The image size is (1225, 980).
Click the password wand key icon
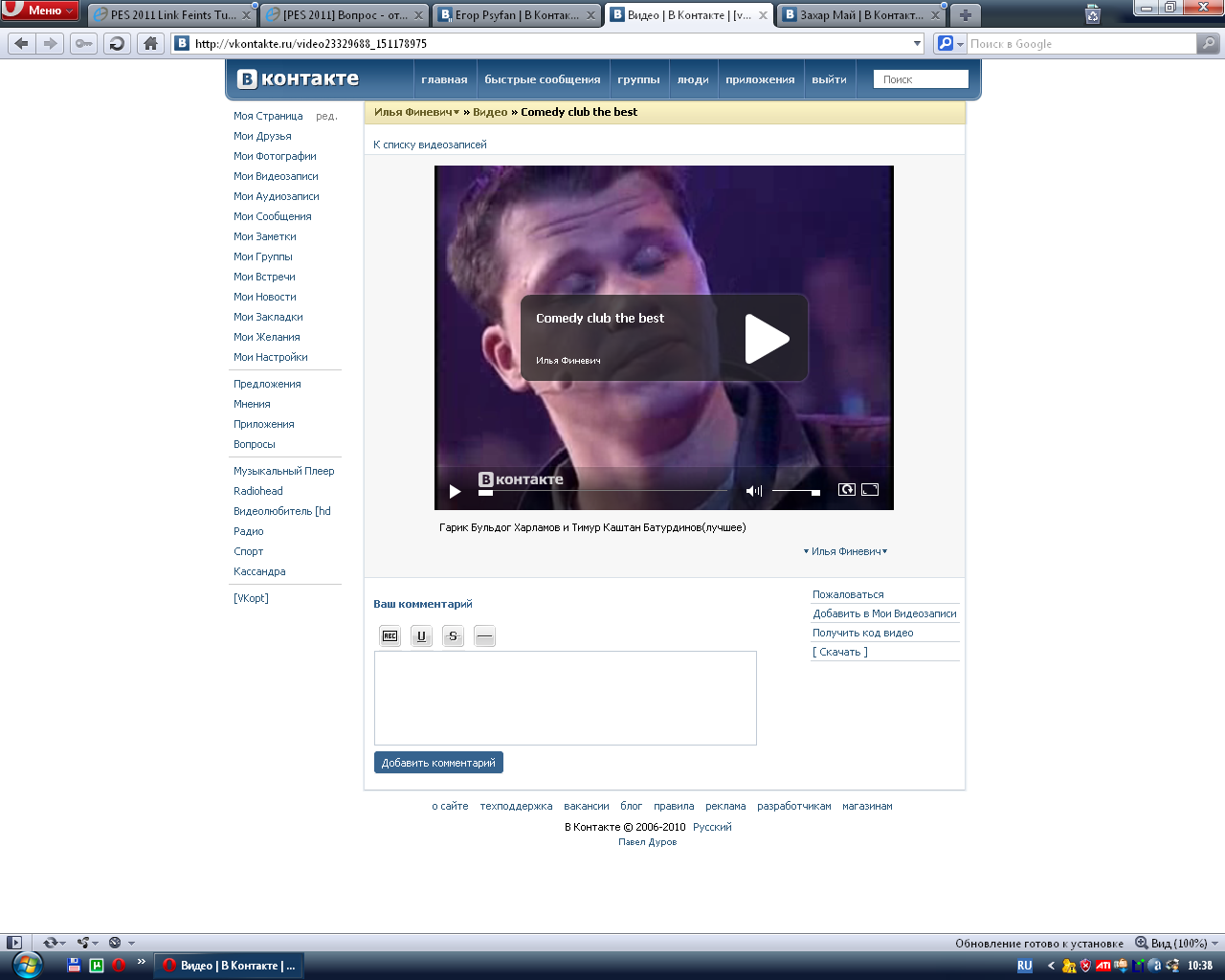point(84,43)
